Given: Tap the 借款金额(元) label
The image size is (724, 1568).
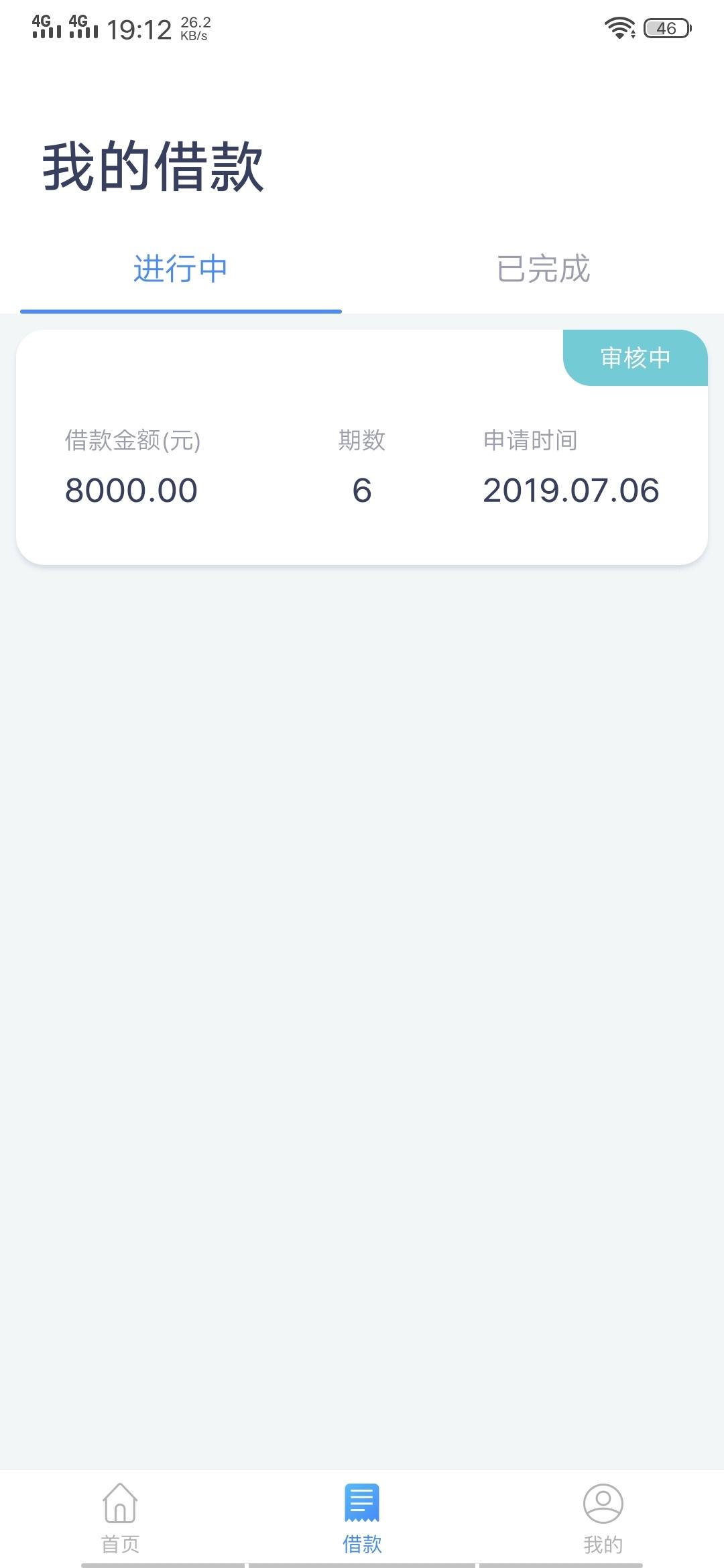Looking at the screenshot, I should click(133, 440).
